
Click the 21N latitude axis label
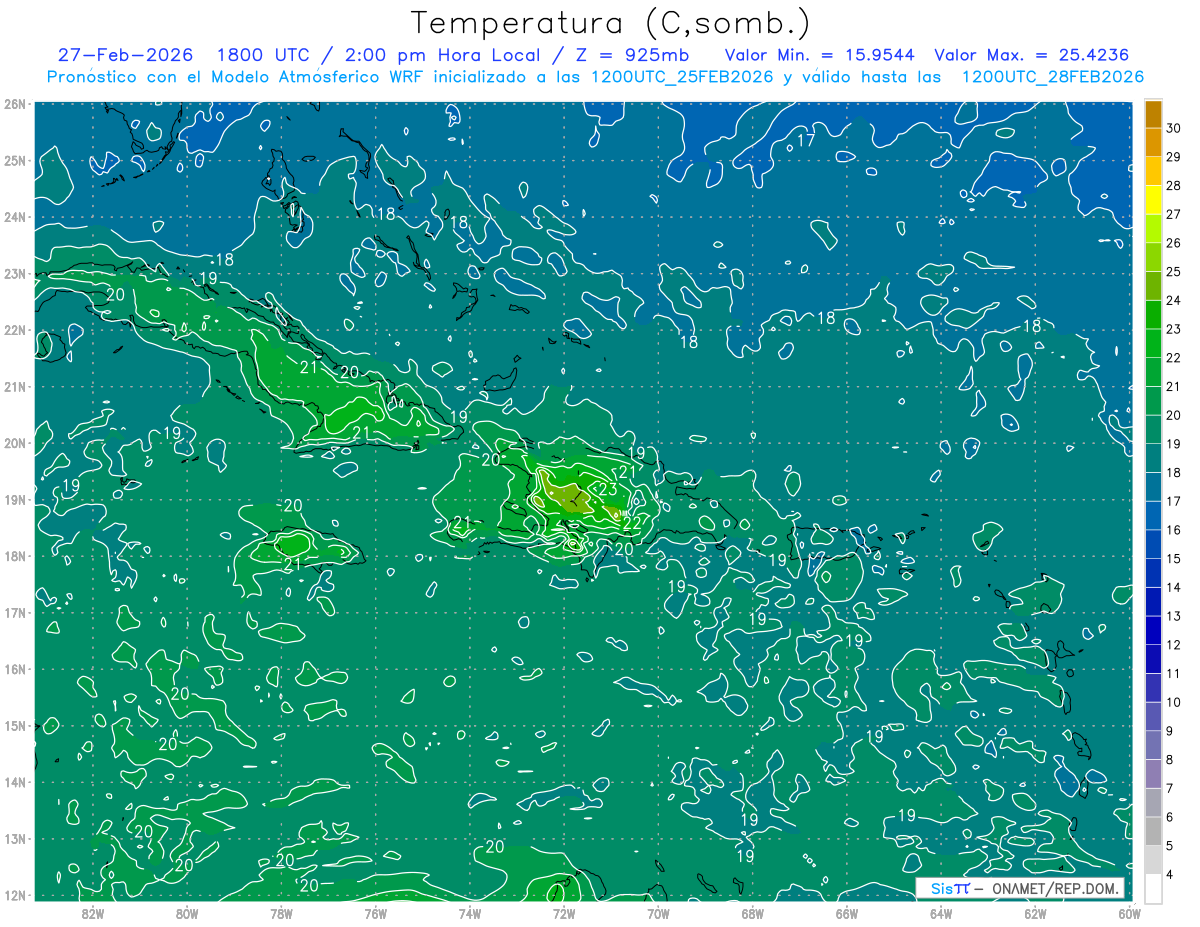pos(15,386)
